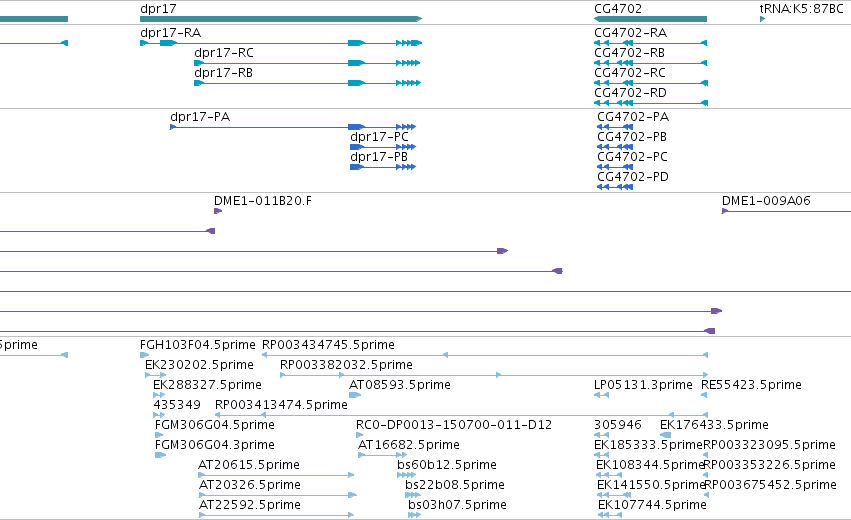Viewport: 851px width, 520px height.
Task: Select the CG4702-RA transcript
Action: tap(650, 43)
